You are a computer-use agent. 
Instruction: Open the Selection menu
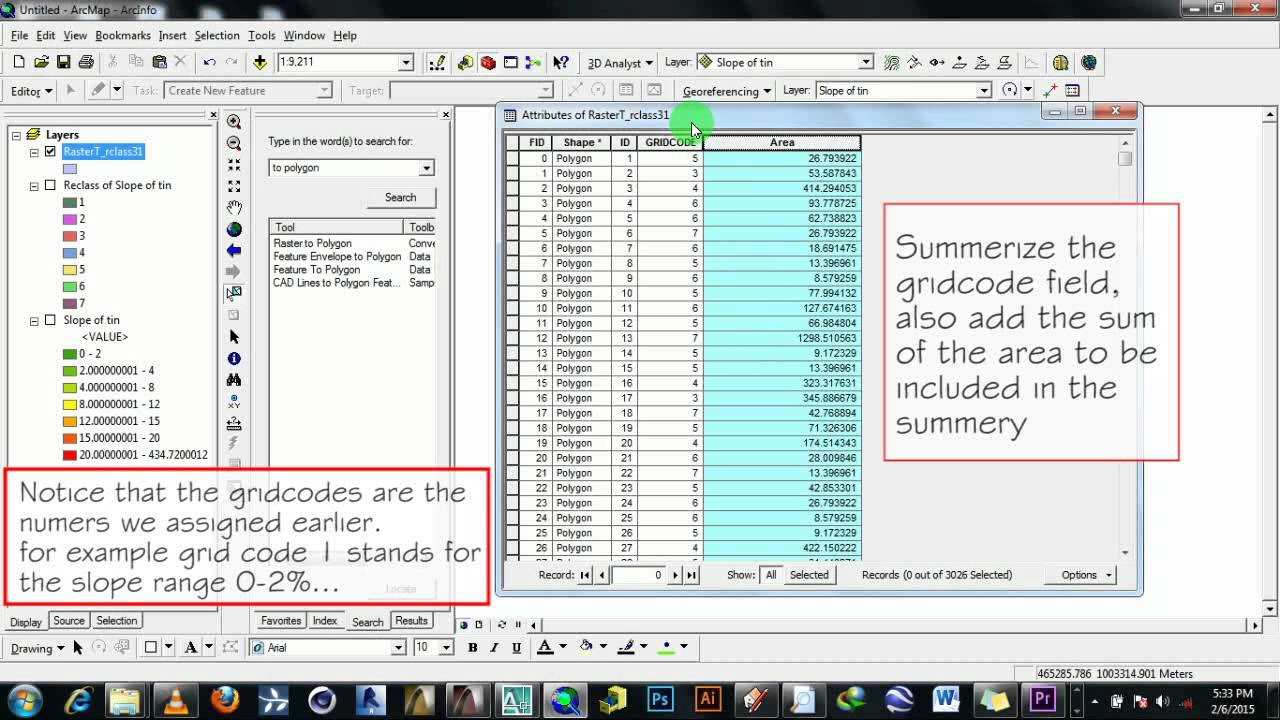point(217,35)
